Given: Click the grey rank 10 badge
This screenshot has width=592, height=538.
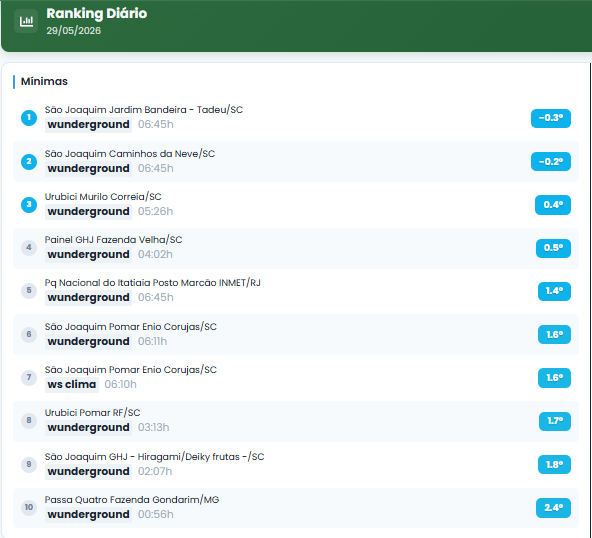Looking at the screenshot, I should (29, 507).
